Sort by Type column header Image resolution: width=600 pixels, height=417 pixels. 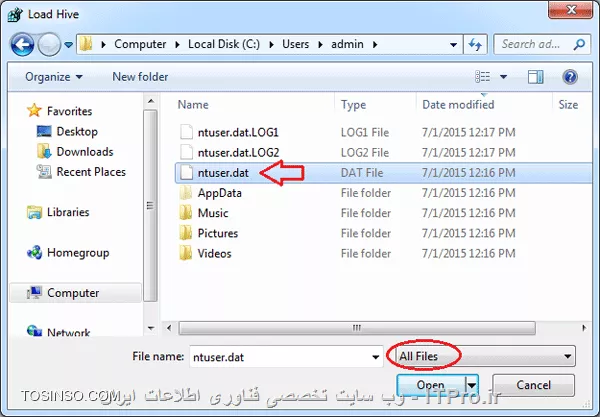click(x=354, y=105)
